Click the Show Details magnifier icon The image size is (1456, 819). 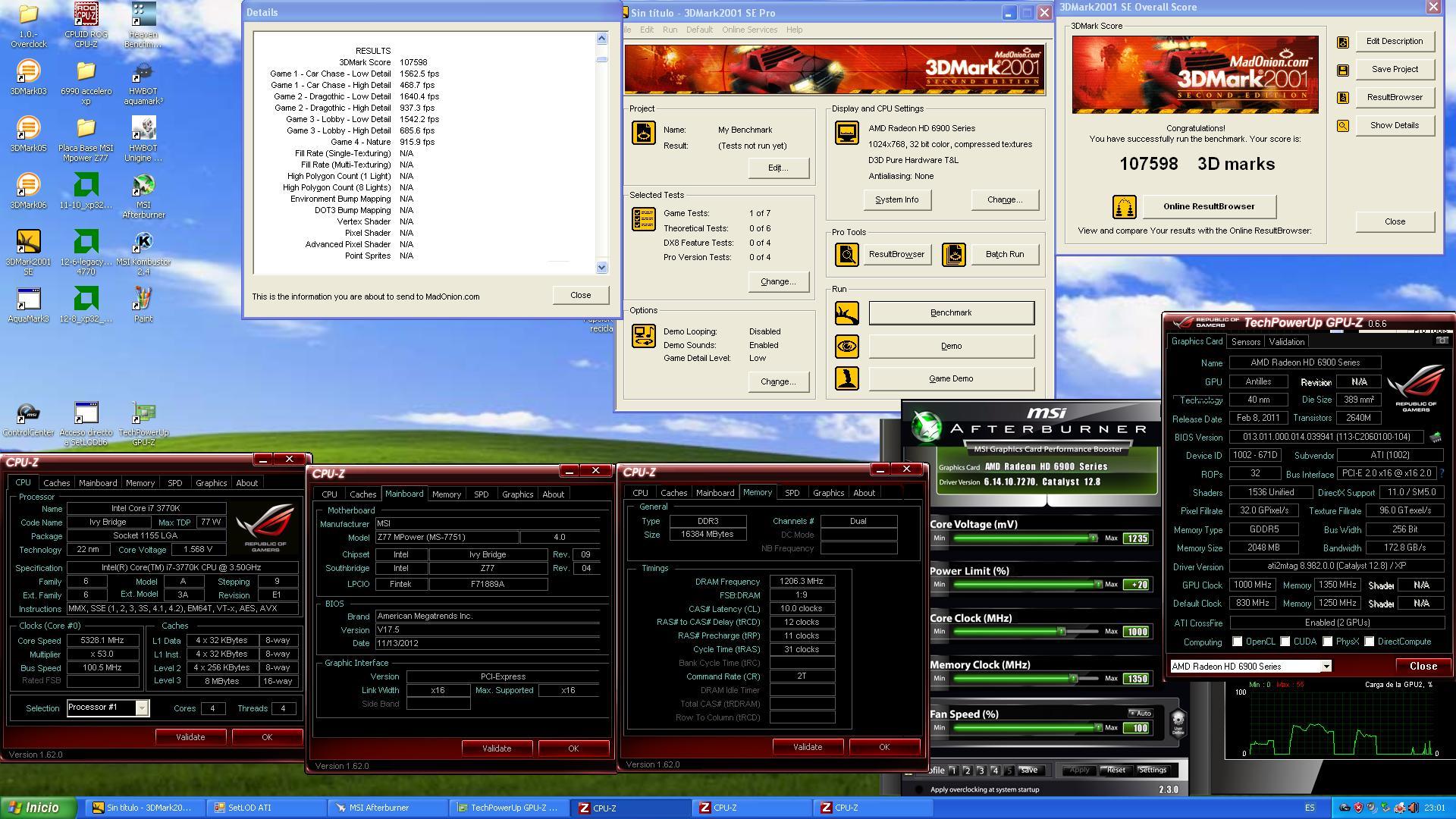1342,126
